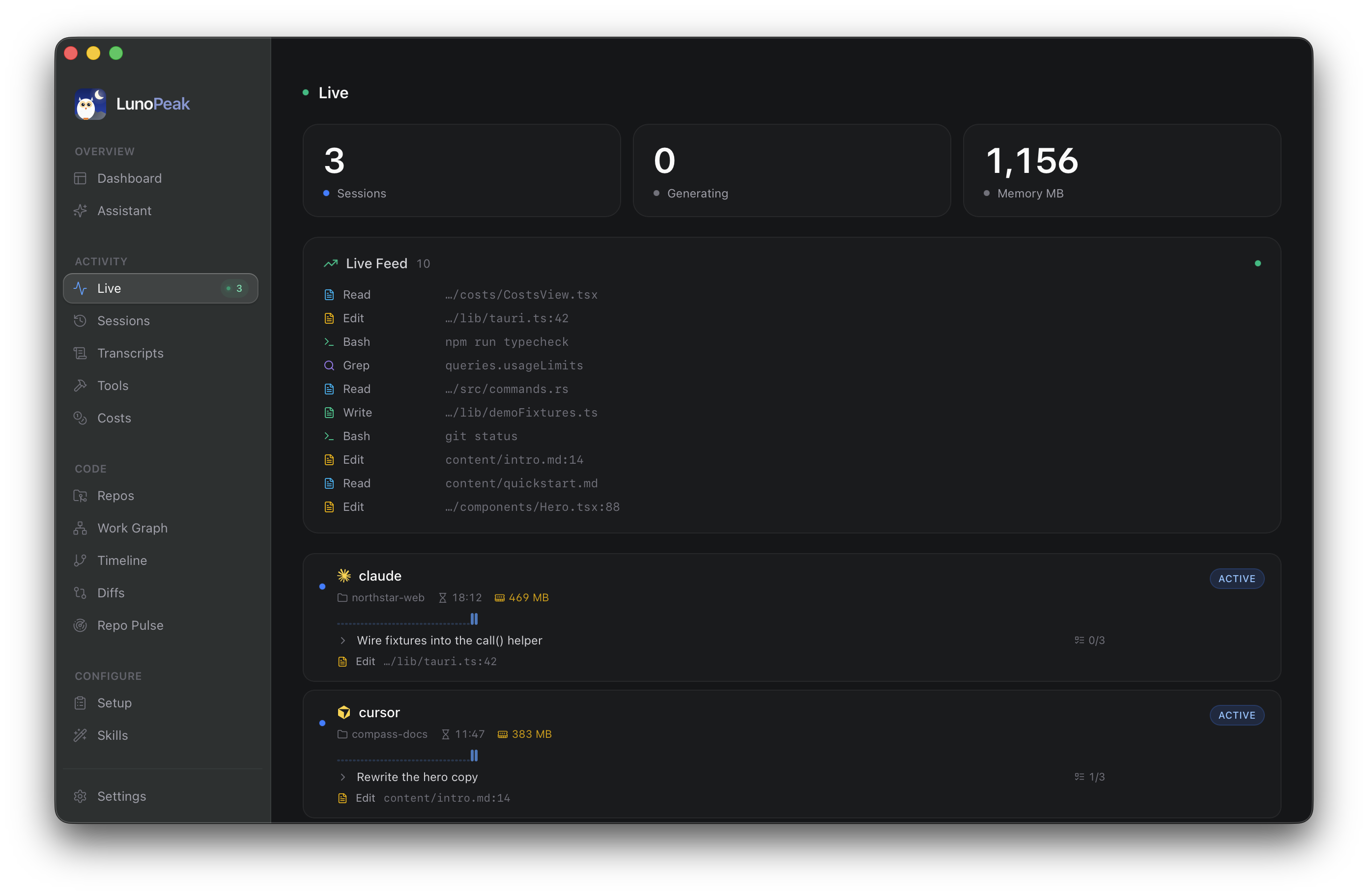Click the Edit content/intro.md:14 line in cursor card
1368x896 pixels.
[424, 798]
